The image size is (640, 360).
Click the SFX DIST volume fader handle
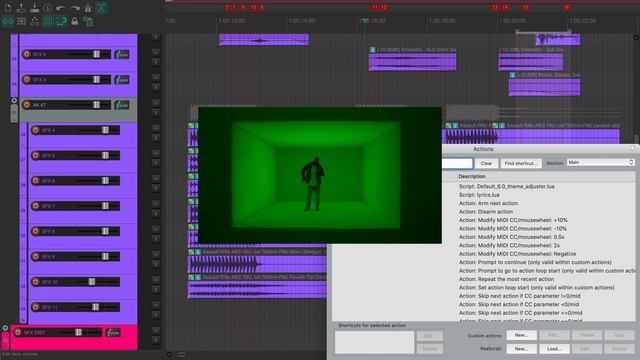[x=78, y=333]
